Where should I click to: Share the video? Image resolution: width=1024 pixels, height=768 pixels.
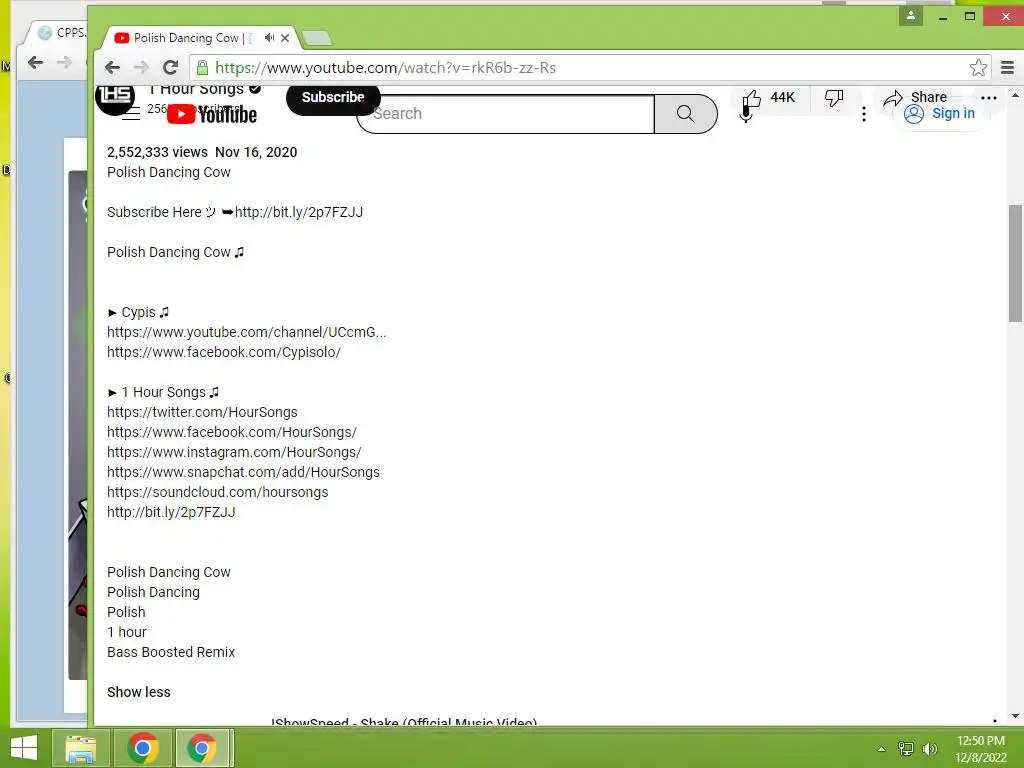[915, 97]
